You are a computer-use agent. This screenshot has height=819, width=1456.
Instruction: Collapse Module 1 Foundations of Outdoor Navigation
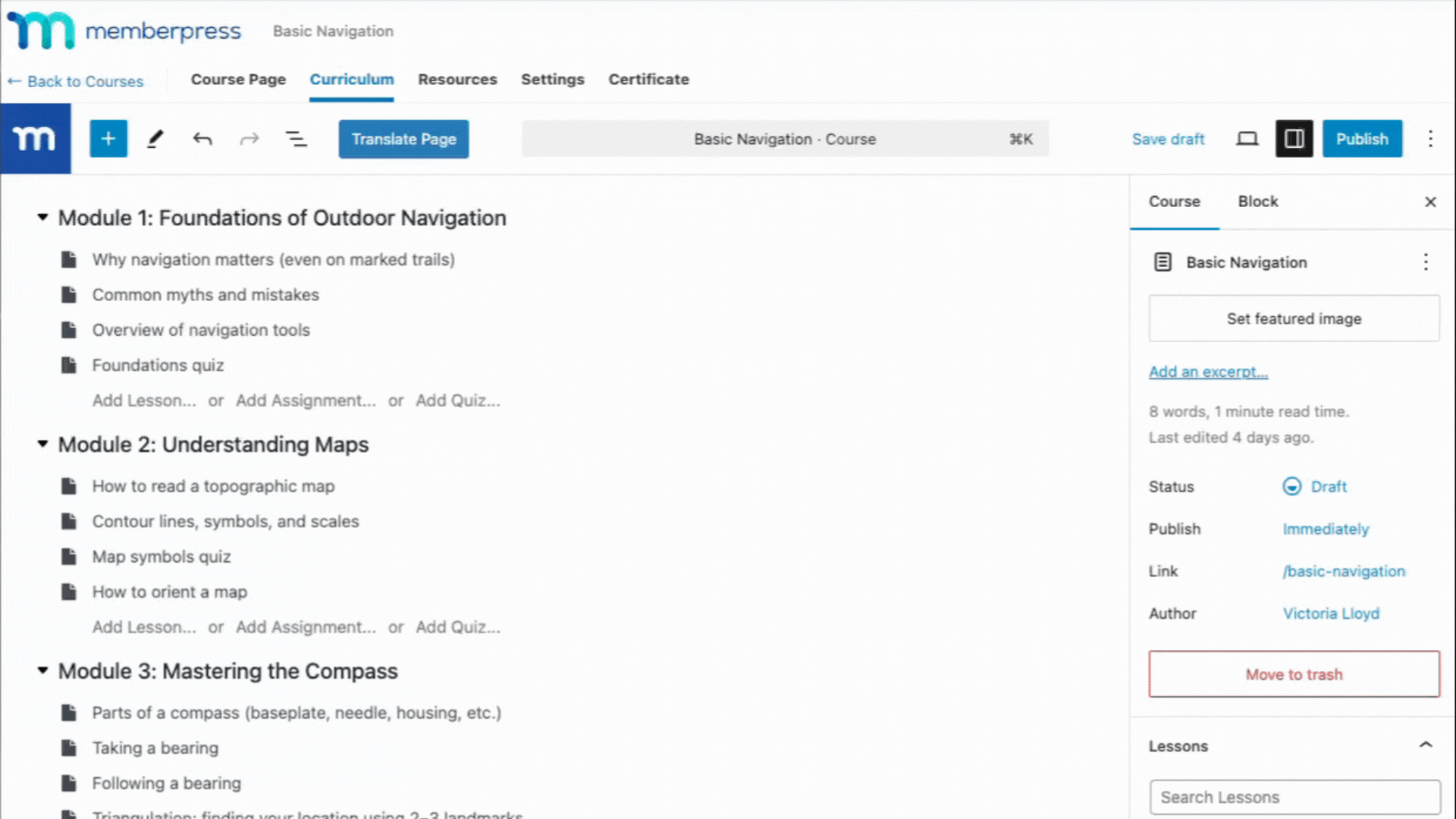tap(42, 218)
